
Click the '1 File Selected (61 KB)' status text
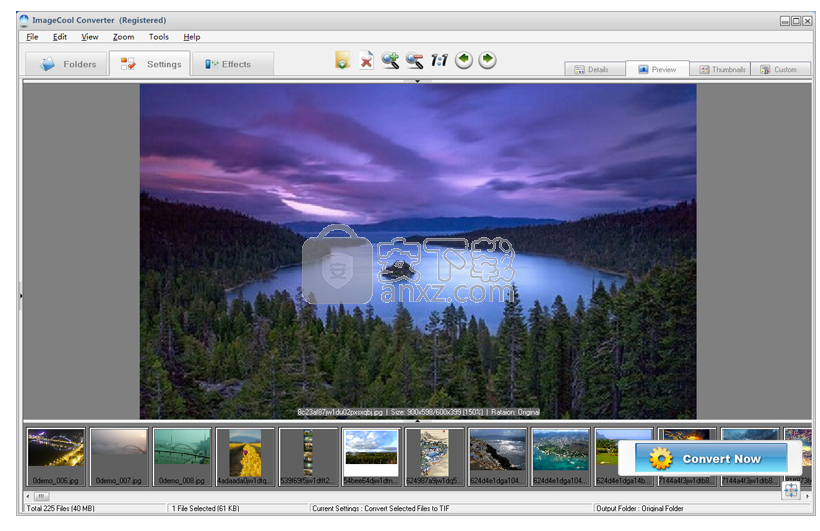206,508
